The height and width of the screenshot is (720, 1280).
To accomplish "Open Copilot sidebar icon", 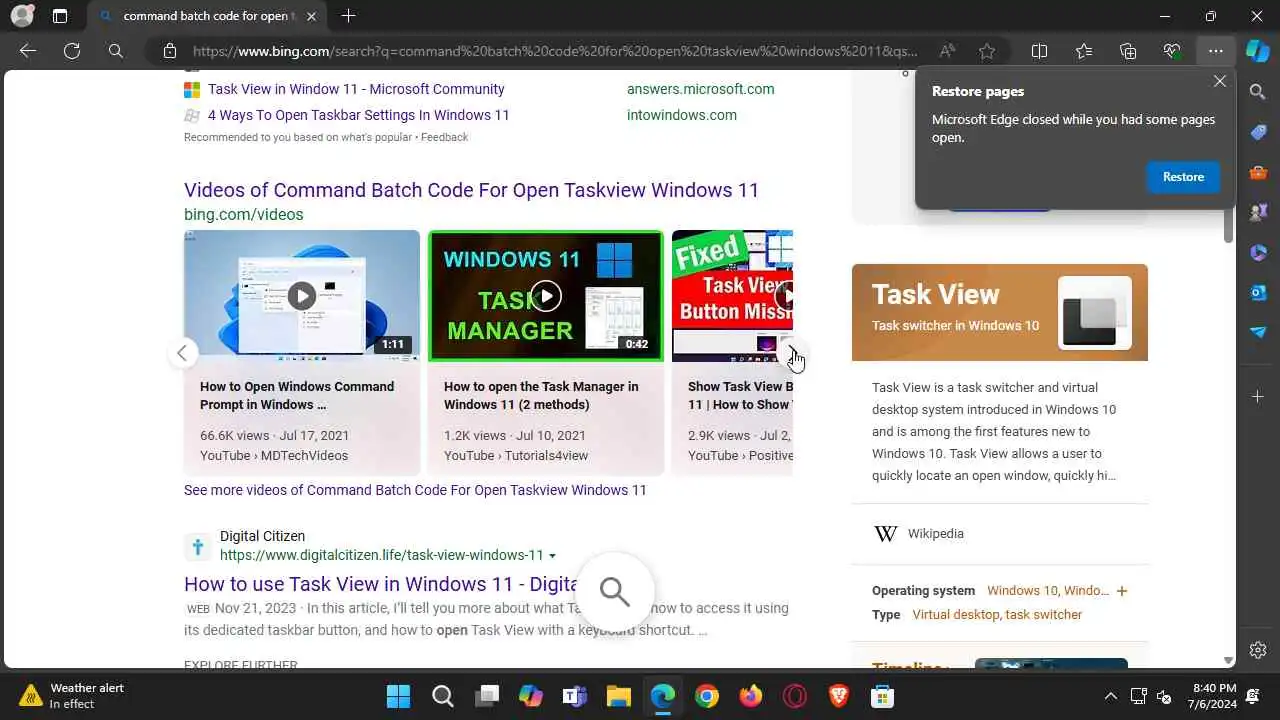I will pyautogui.click(x=1258, y=51).
